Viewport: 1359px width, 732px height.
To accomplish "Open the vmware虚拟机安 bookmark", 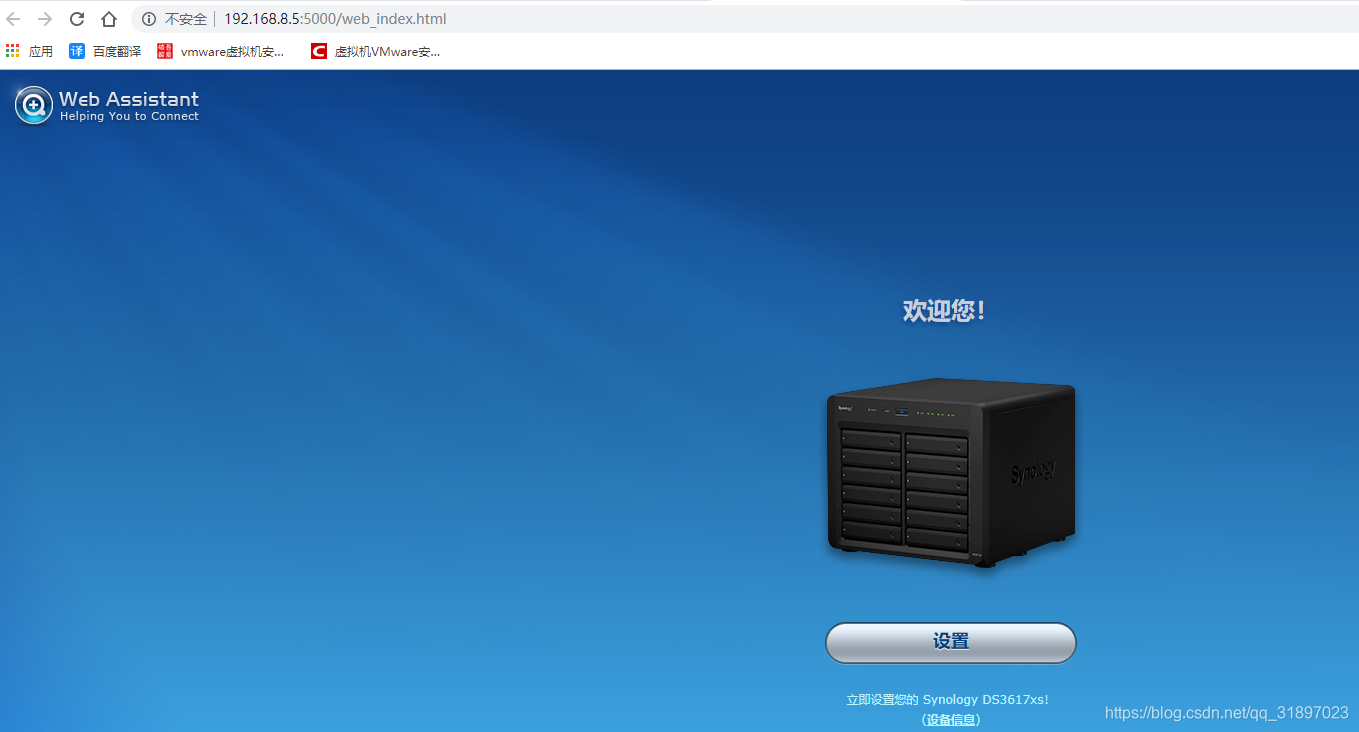I will (x=221, y=51).
